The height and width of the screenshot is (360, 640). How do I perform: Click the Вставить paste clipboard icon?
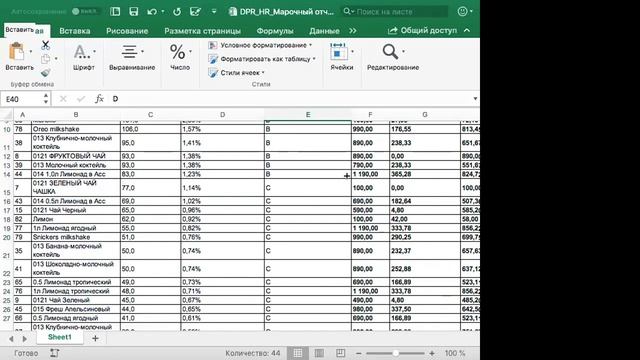[x=17, y=52]
